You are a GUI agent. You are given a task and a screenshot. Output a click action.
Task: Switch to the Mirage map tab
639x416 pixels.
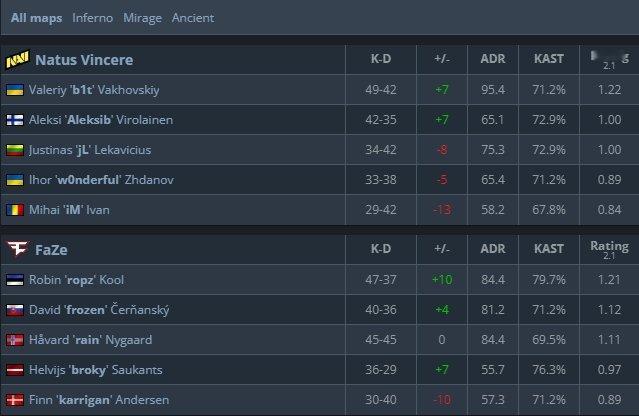142,18
